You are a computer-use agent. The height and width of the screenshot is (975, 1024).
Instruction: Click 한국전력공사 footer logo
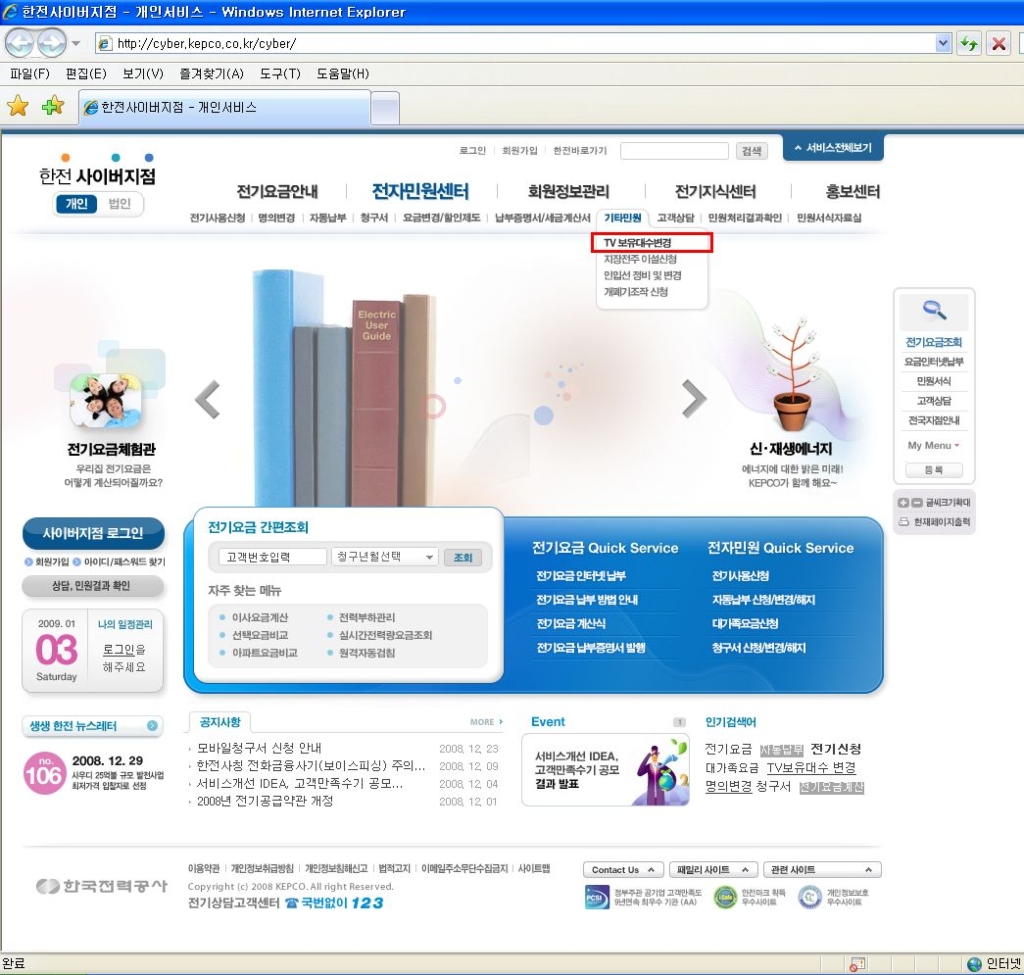(x=102, y=886)
